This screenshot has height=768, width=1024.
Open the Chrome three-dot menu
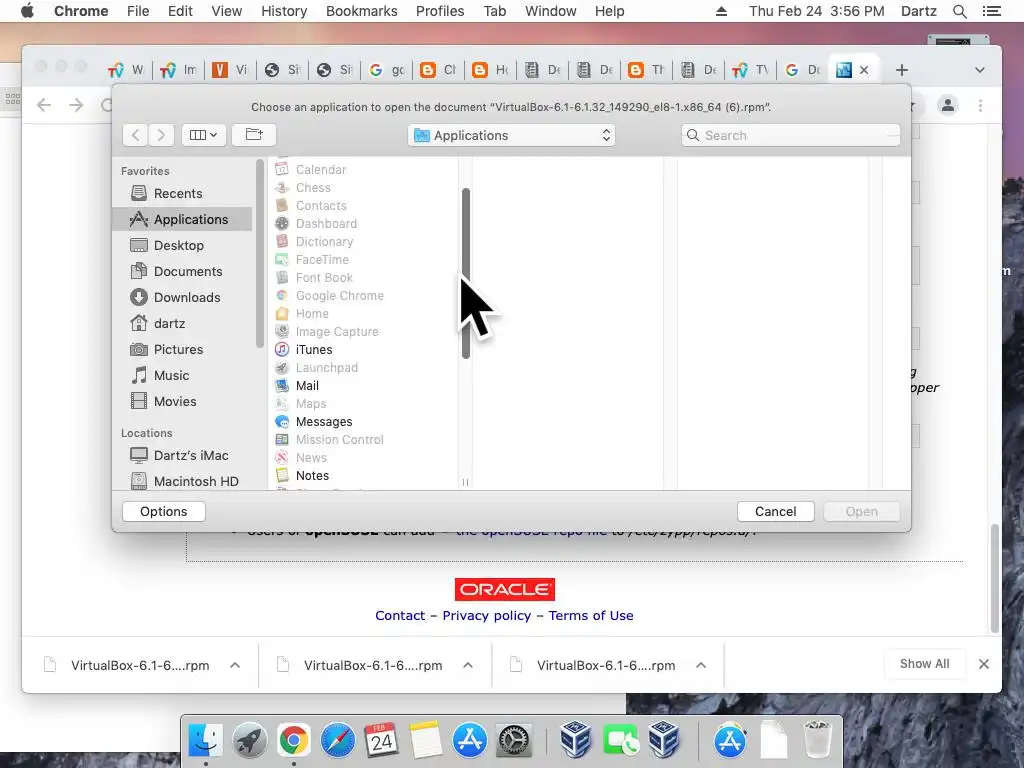[x=980, y=105]
